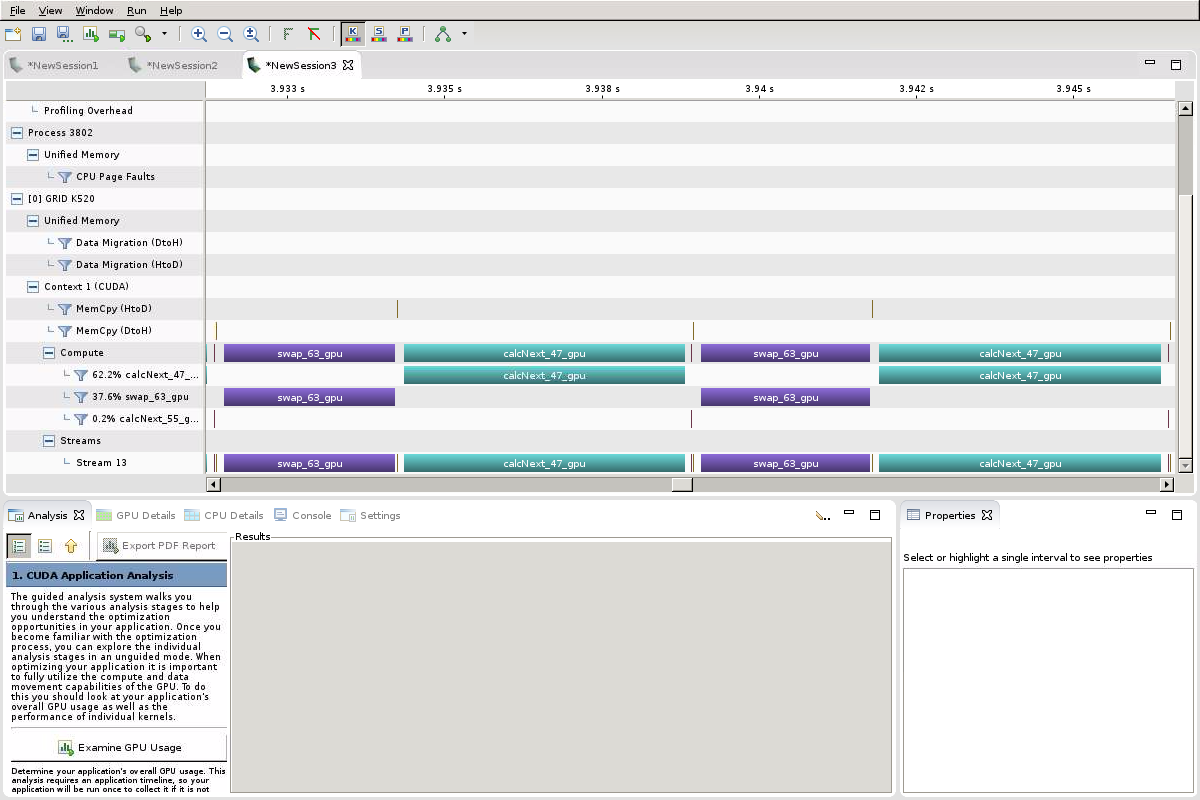Zoom out of the timeline

point(225,34)
